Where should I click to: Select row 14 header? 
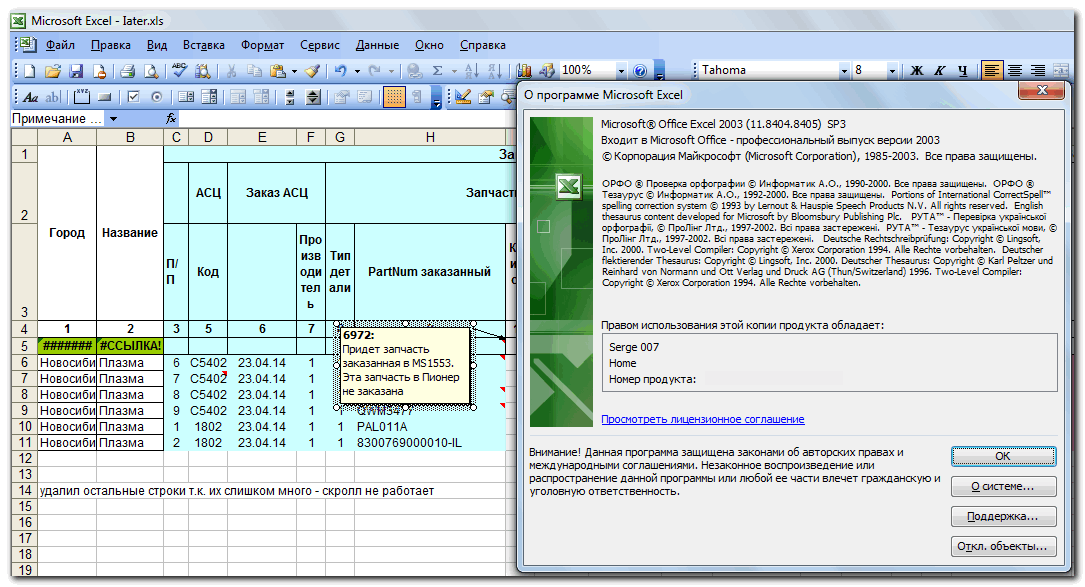[25, 490]
